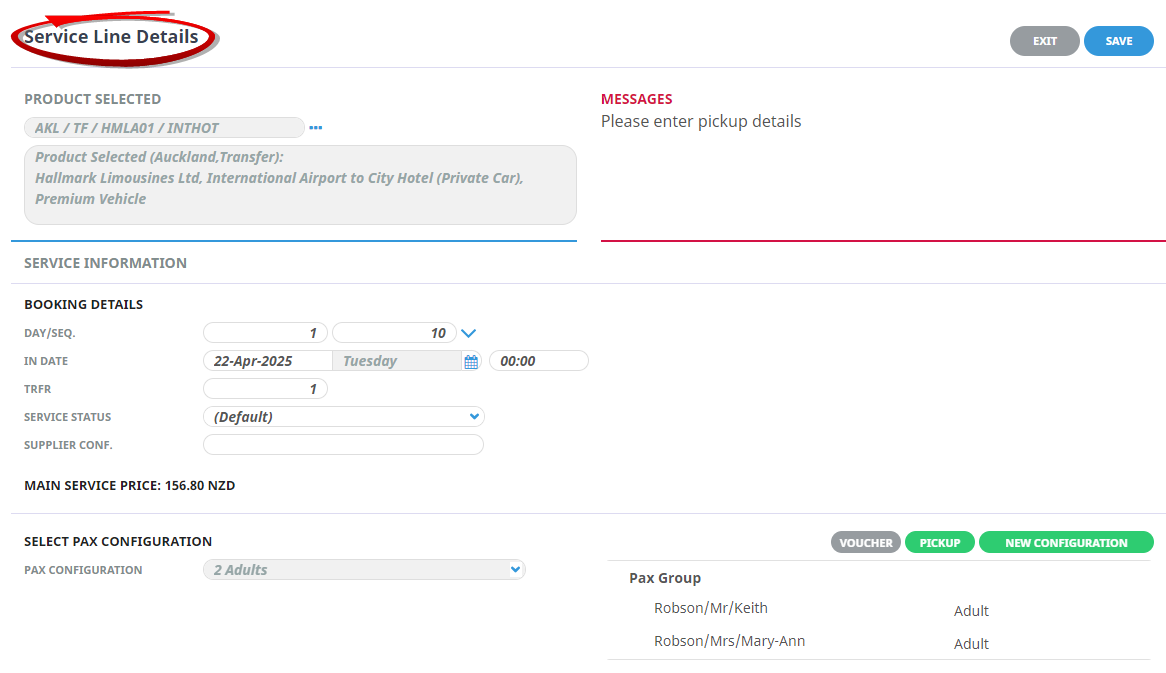Click the Voucher button
This screenshot has width=1166, height=673.
[x=865, y=543]
